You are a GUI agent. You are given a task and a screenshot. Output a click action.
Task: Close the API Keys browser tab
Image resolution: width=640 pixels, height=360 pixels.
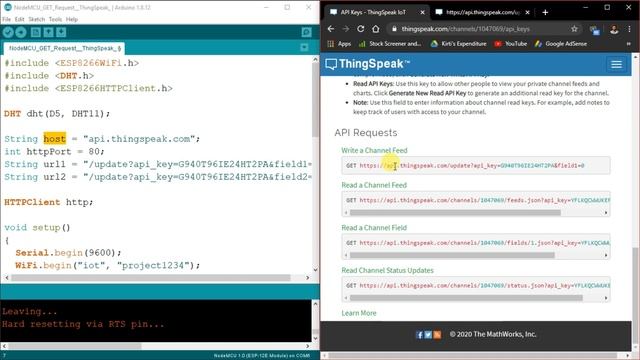tap(422, 12)
